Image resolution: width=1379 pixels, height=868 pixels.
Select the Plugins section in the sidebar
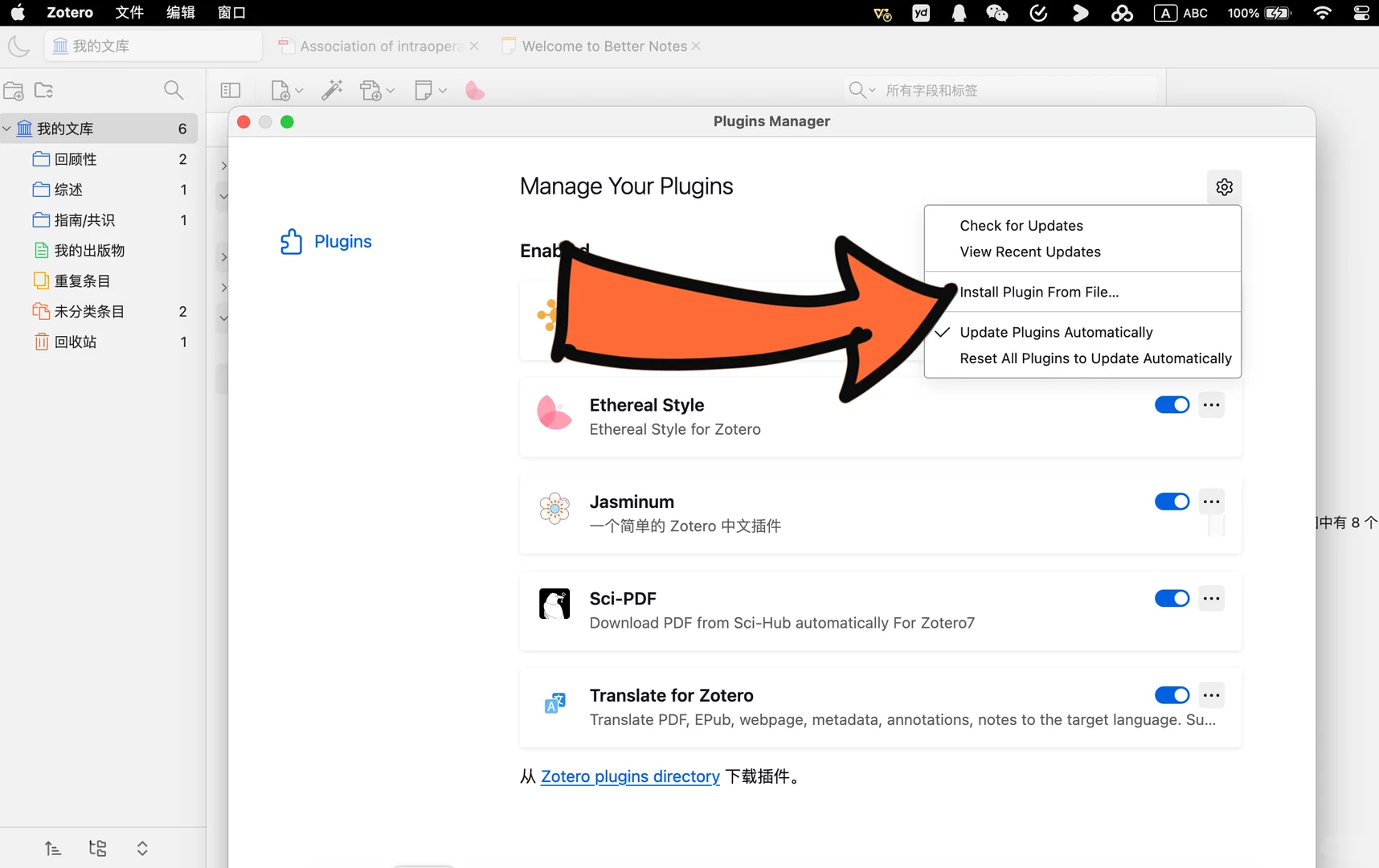(x=325, y=242)
